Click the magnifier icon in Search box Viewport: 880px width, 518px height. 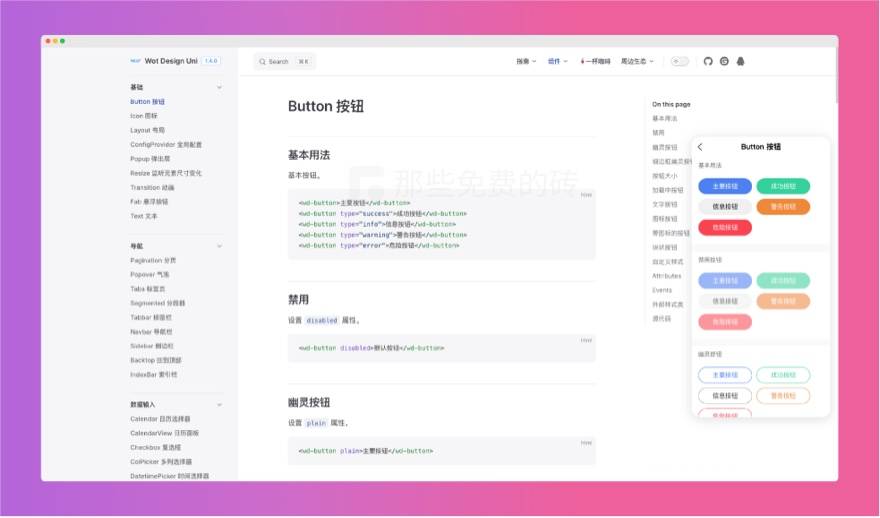pos(262,62)
